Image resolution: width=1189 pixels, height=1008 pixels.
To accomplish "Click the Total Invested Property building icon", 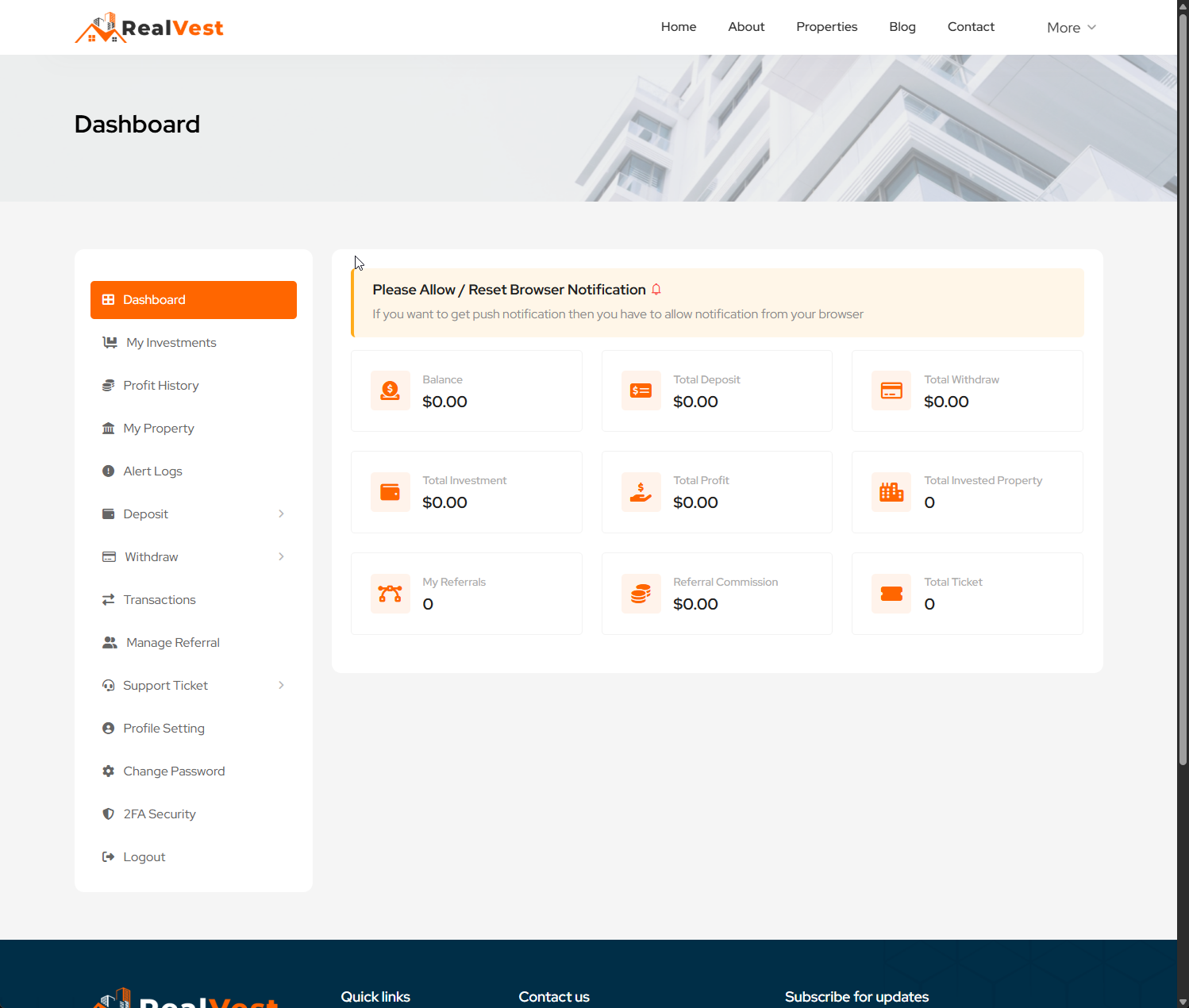I will pyautogui.click(x=891, y=492).
